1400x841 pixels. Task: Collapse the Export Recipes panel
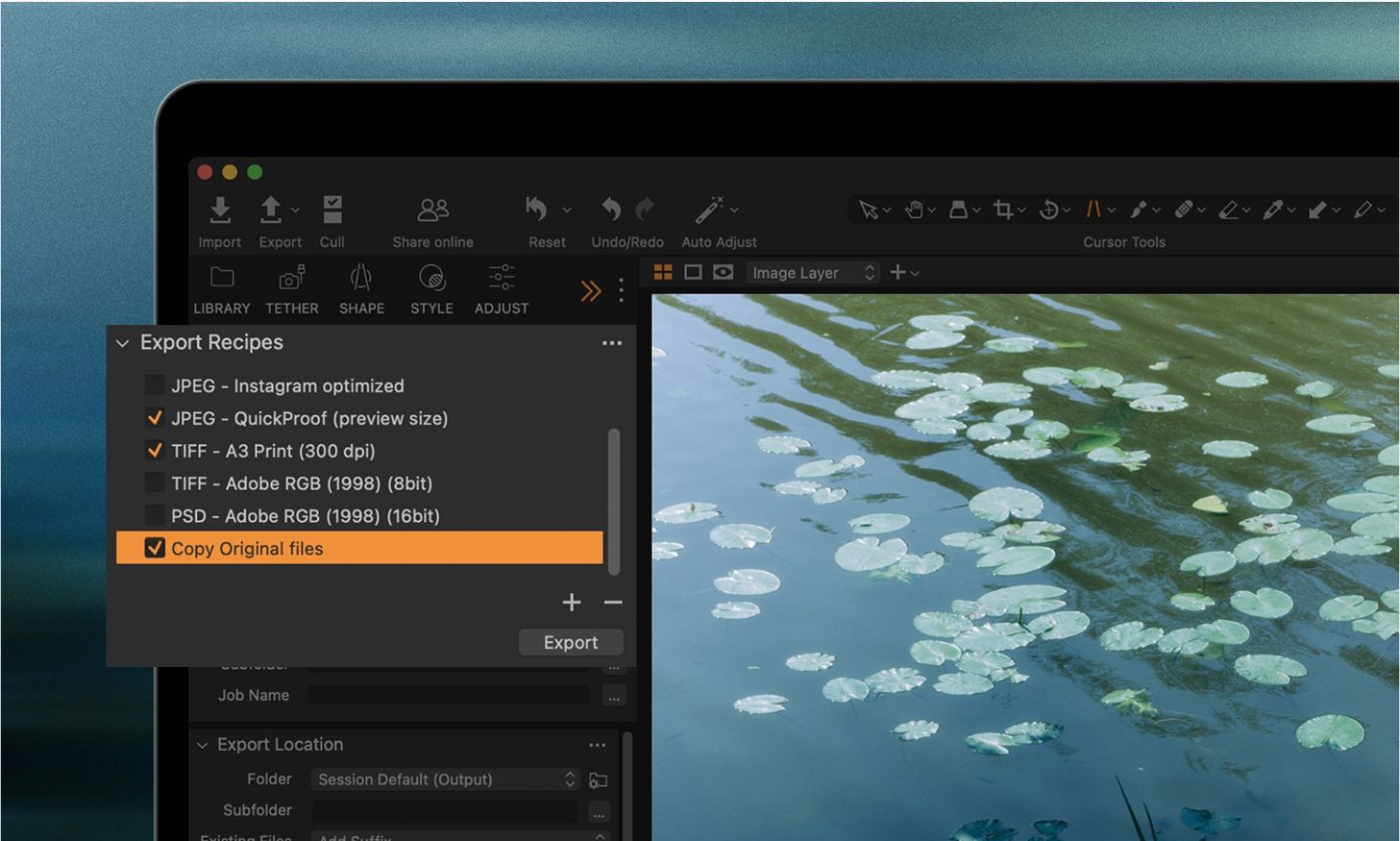pyautogui.click(x=123, y=343)
